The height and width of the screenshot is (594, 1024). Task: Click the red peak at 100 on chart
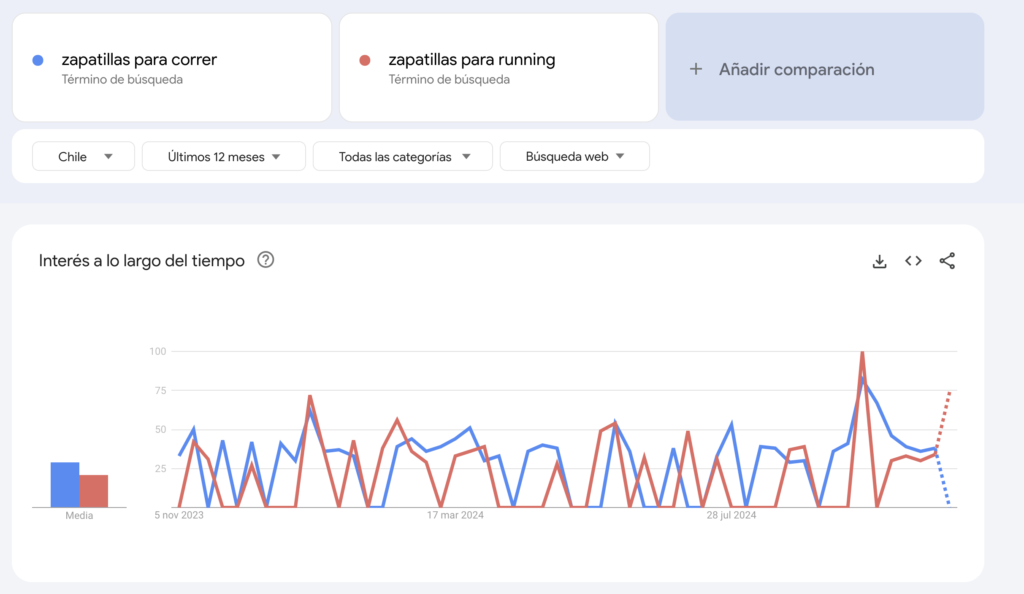tap(862, 353)
